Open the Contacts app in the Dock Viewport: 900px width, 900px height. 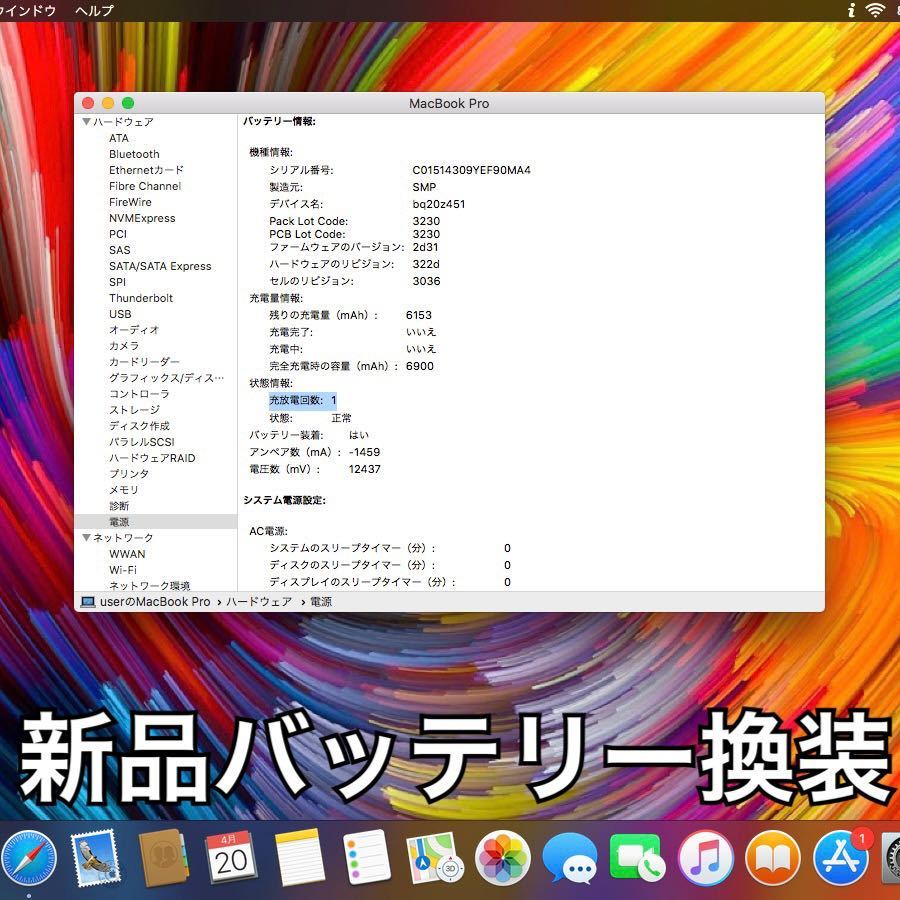pyautogui.click(x=162, y=859)
